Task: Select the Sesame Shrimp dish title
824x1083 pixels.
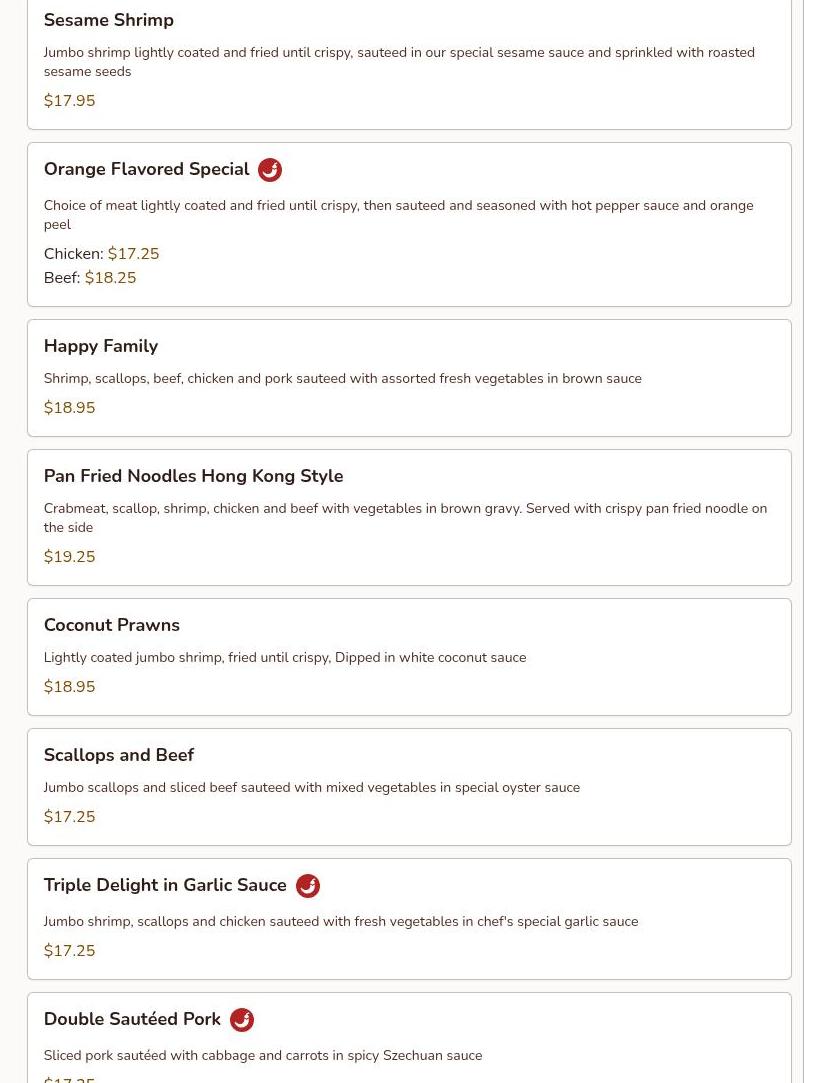Action: coord(108,20)
